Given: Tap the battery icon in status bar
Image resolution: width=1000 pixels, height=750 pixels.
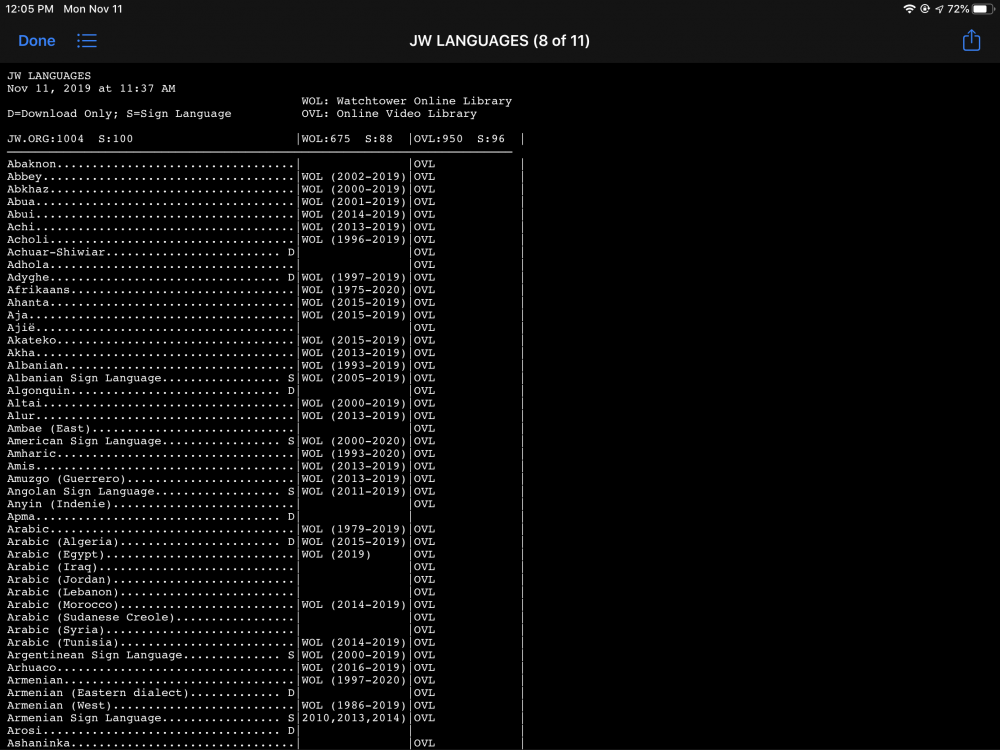Looking at the screenshot, I should pyautogui.click(x=983, y=9).
